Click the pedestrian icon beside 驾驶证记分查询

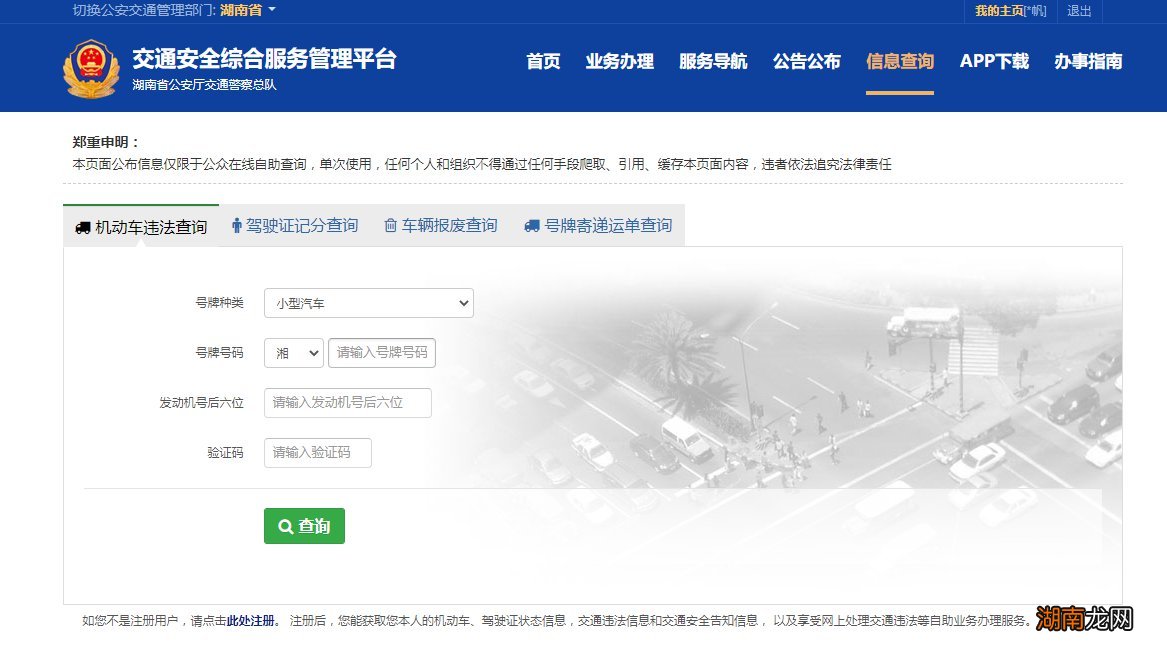point(237,225)
